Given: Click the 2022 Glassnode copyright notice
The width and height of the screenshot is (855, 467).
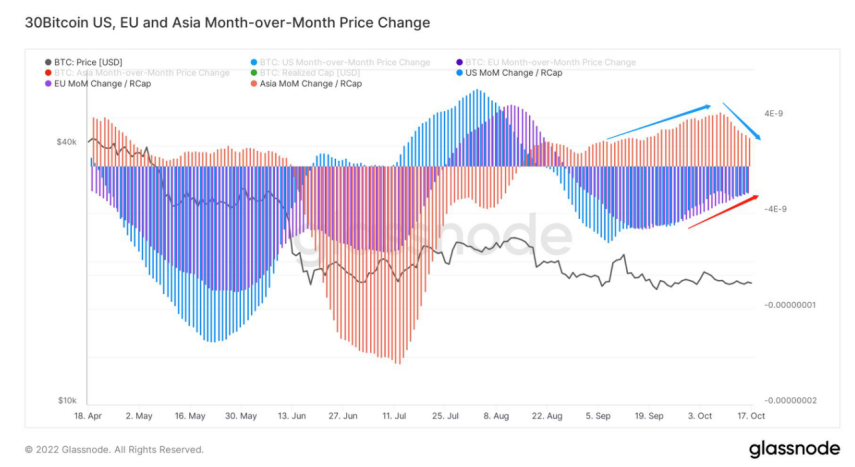Looking at the screenshot, I should [x=114, y=449].
